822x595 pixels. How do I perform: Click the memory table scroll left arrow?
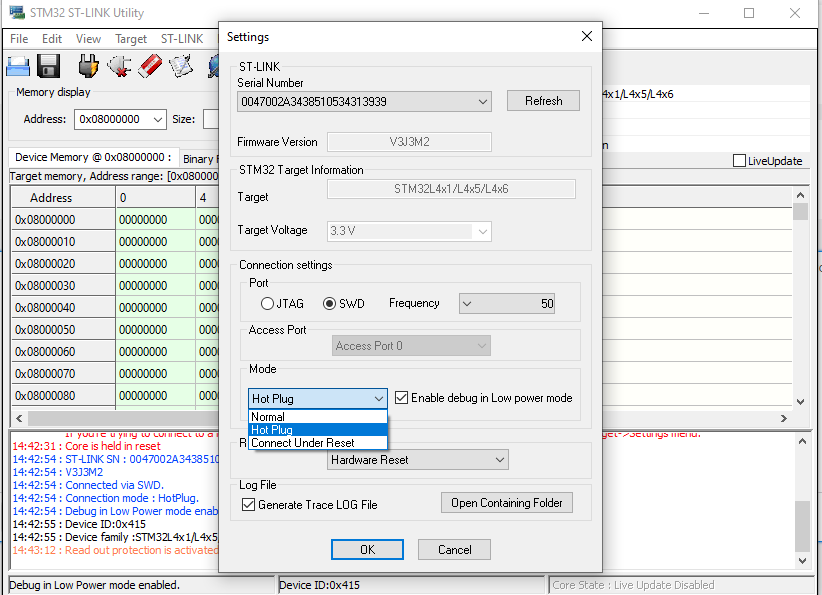[19, 418]
